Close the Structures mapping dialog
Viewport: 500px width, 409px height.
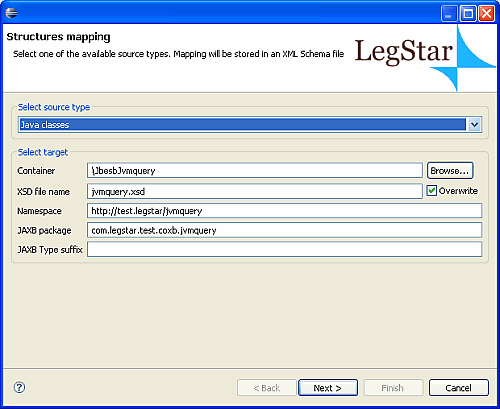(487, 14)
